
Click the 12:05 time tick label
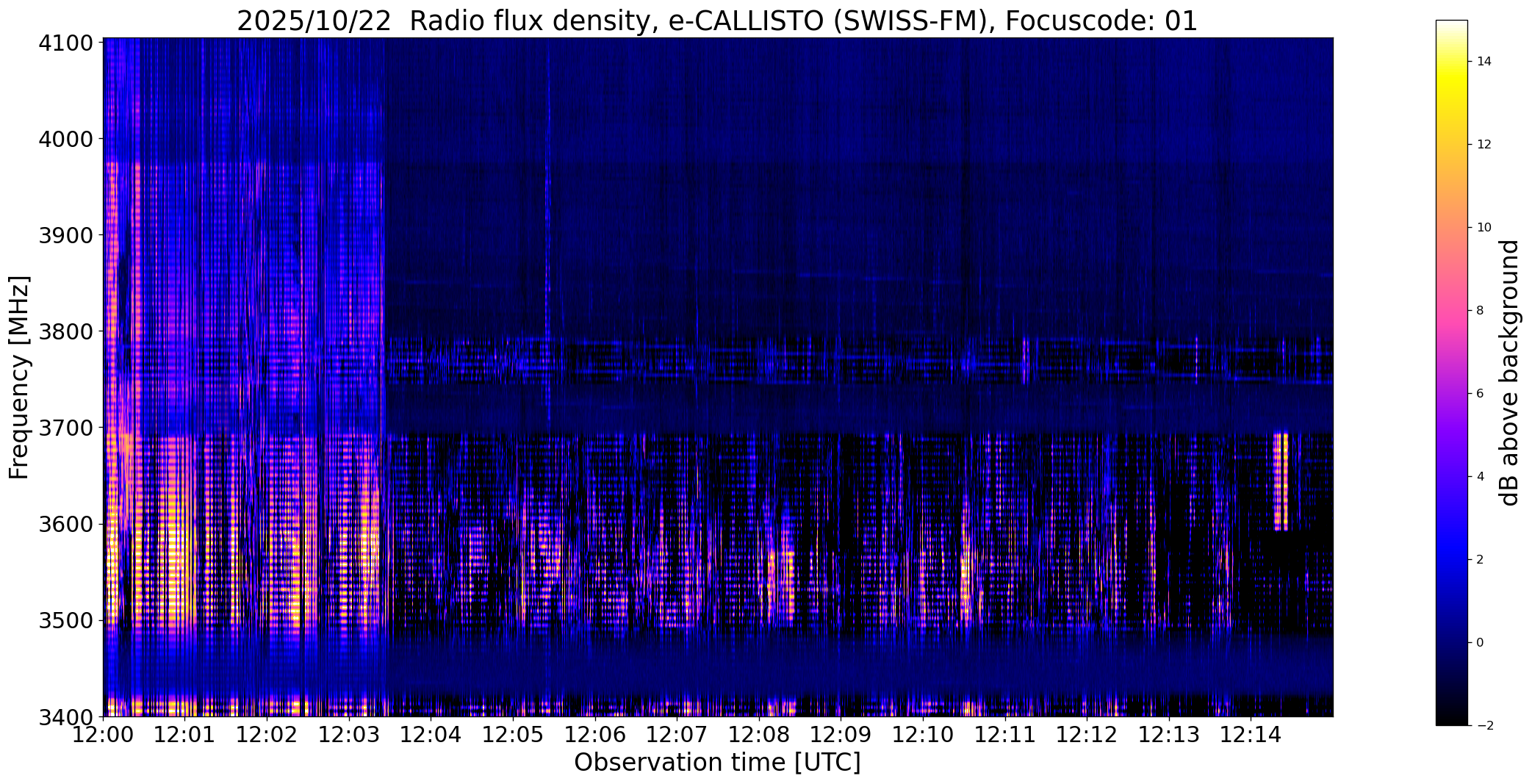coord(513,734)
